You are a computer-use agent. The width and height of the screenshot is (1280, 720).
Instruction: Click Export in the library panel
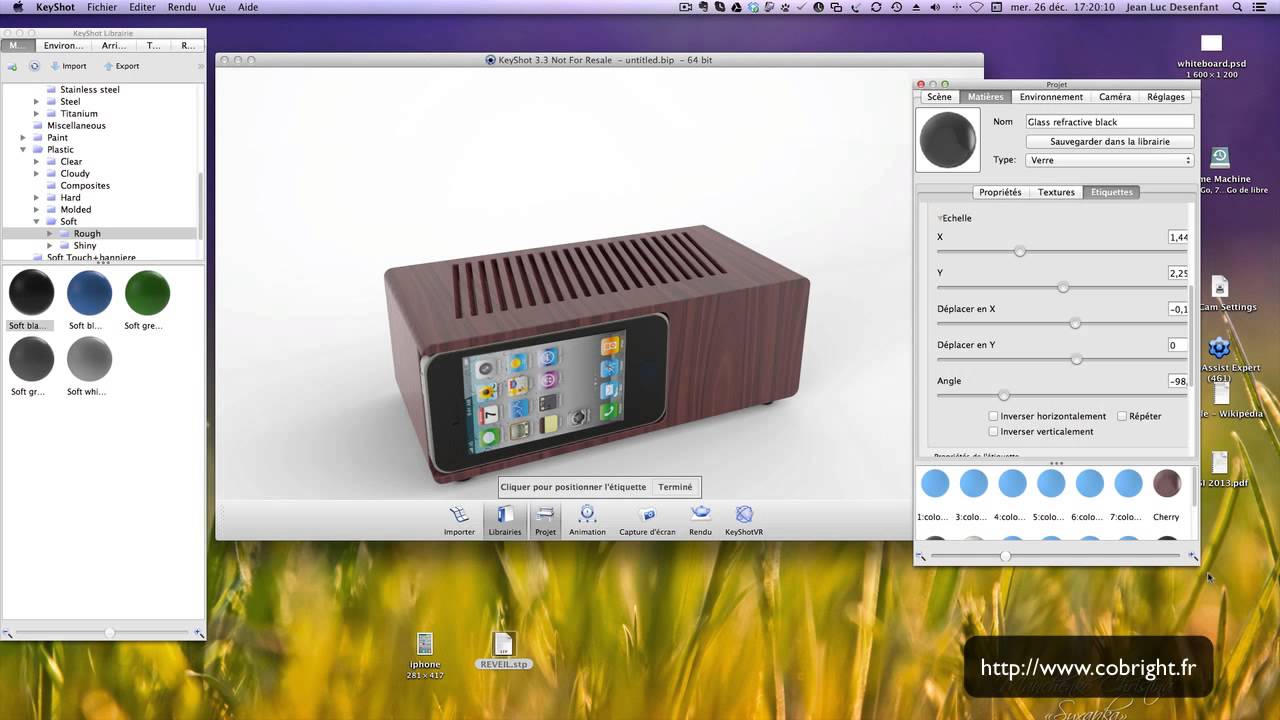(x=121, y=66)
